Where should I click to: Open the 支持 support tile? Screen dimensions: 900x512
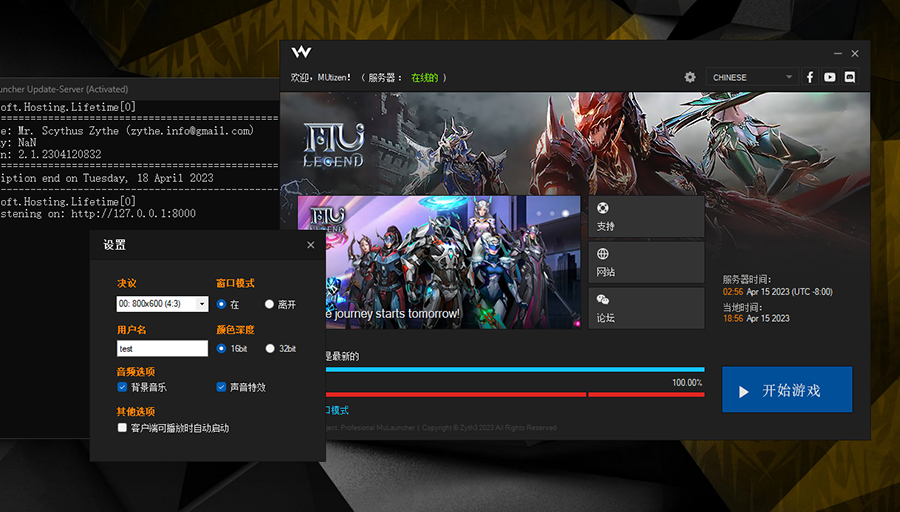[646, 217]
